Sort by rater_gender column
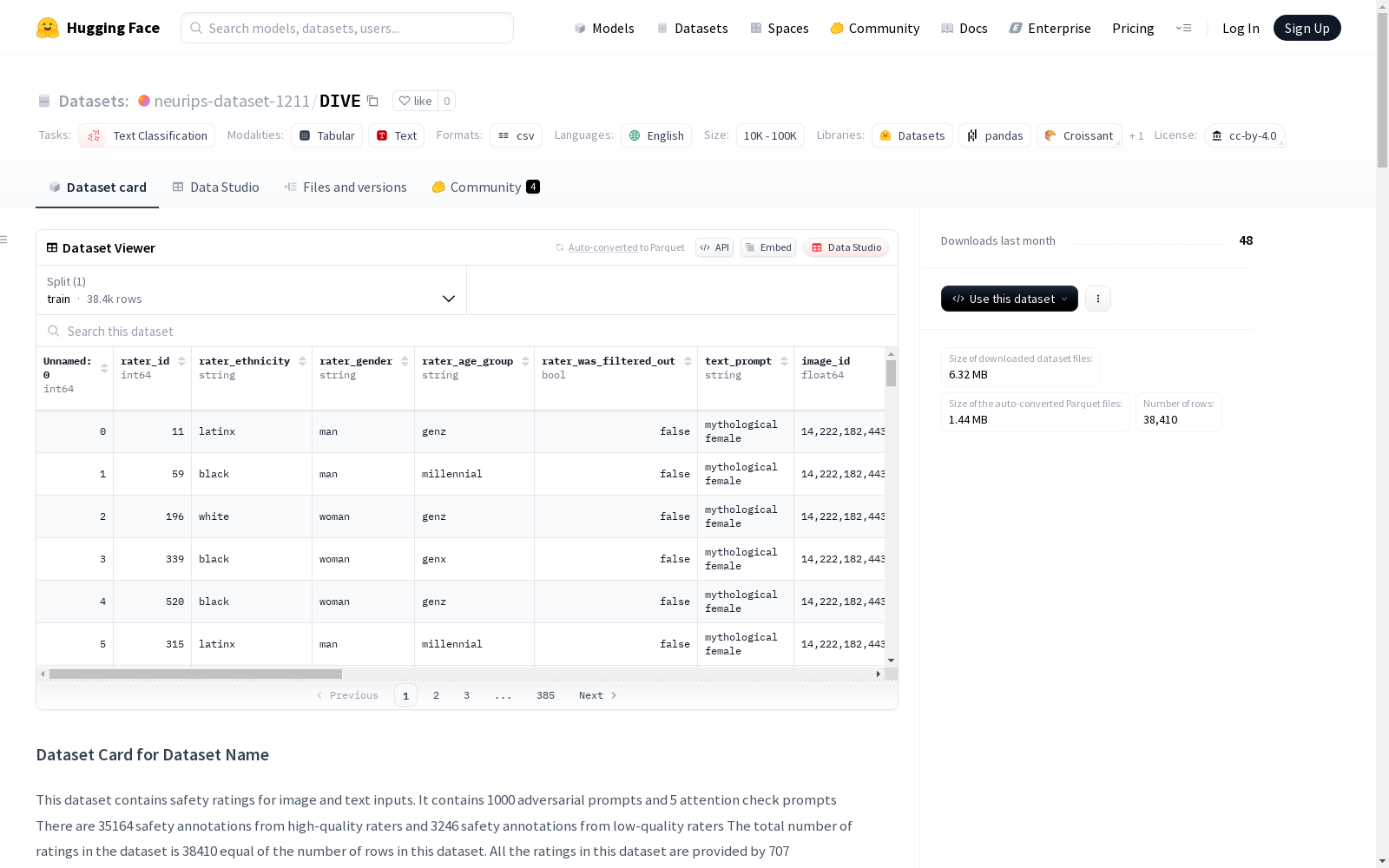The width and height of the screenshot is (1389, 868). (x=405, y=361)
